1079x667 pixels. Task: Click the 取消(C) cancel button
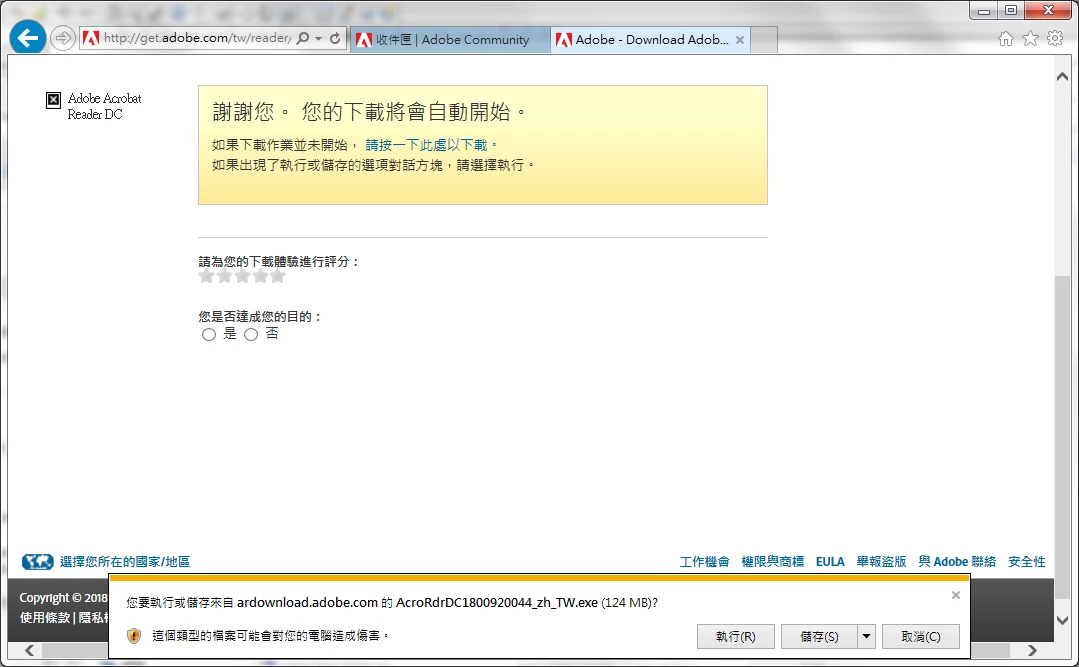[x=921, y=637]
